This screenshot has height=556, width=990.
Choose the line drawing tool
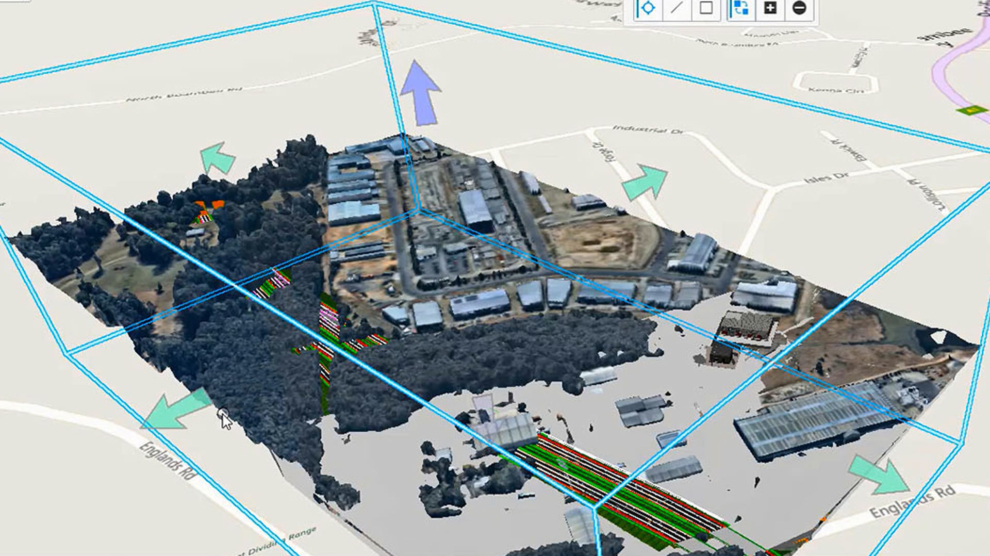click(677, 9)
